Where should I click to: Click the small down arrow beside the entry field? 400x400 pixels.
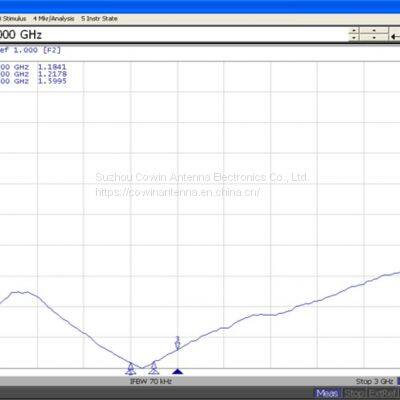pos(353,38)
